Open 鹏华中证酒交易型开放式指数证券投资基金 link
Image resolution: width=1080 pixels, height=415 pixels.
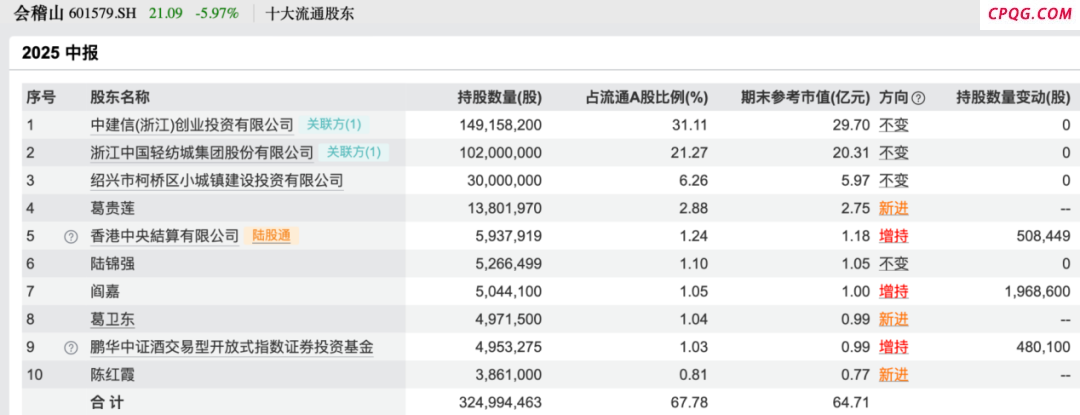tap(232, 348)
